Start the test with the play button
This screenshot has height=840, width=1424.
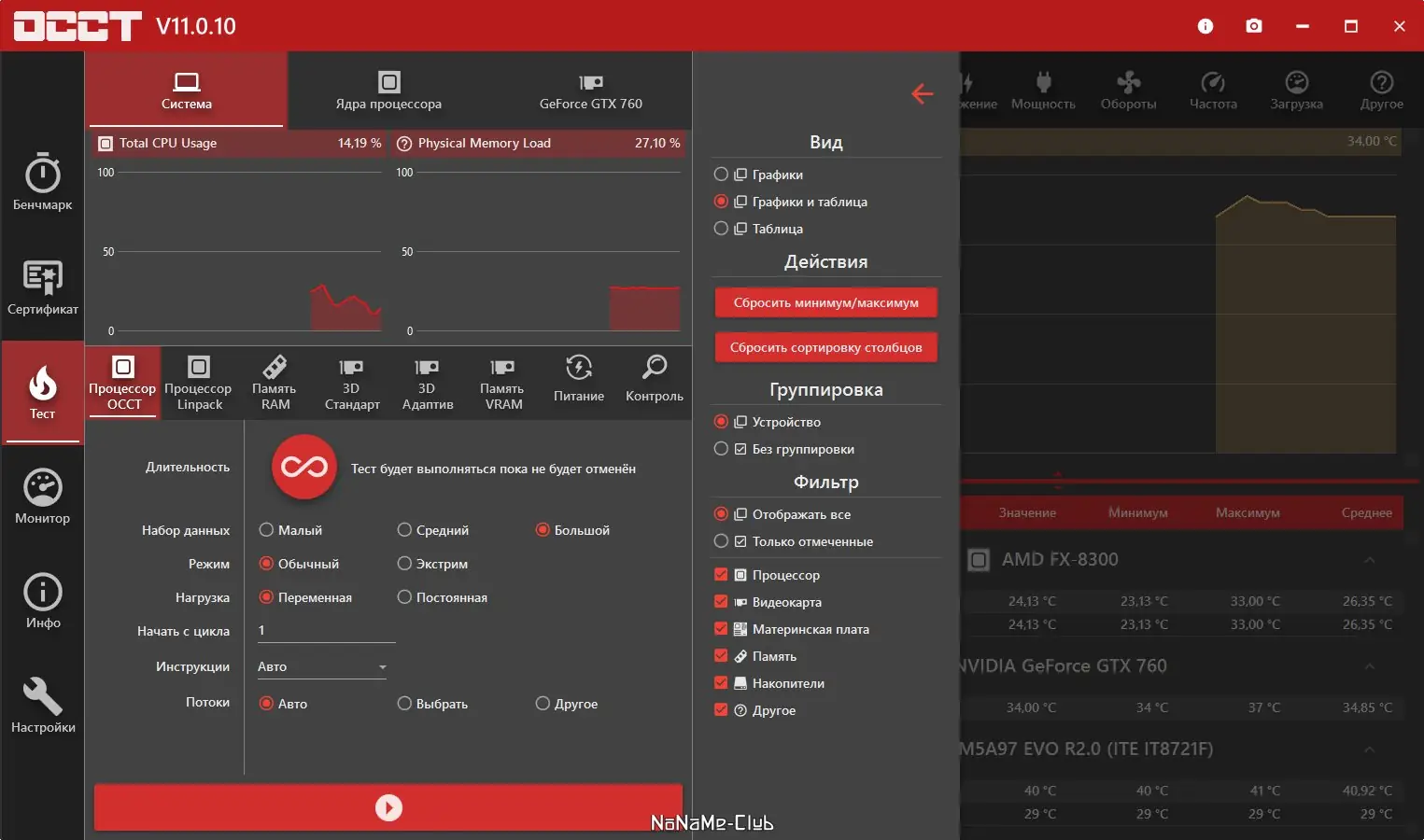(388, 807)
